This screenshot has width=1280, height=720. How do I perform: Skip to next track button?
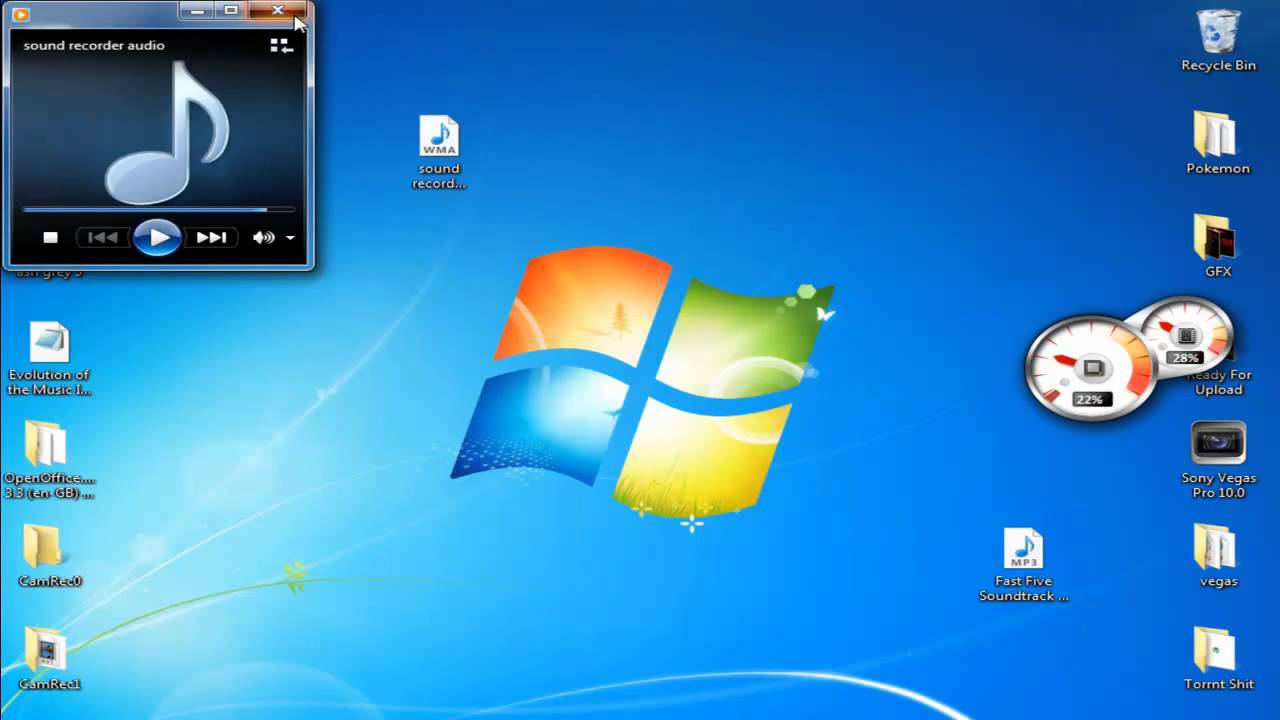click(211, 238)
